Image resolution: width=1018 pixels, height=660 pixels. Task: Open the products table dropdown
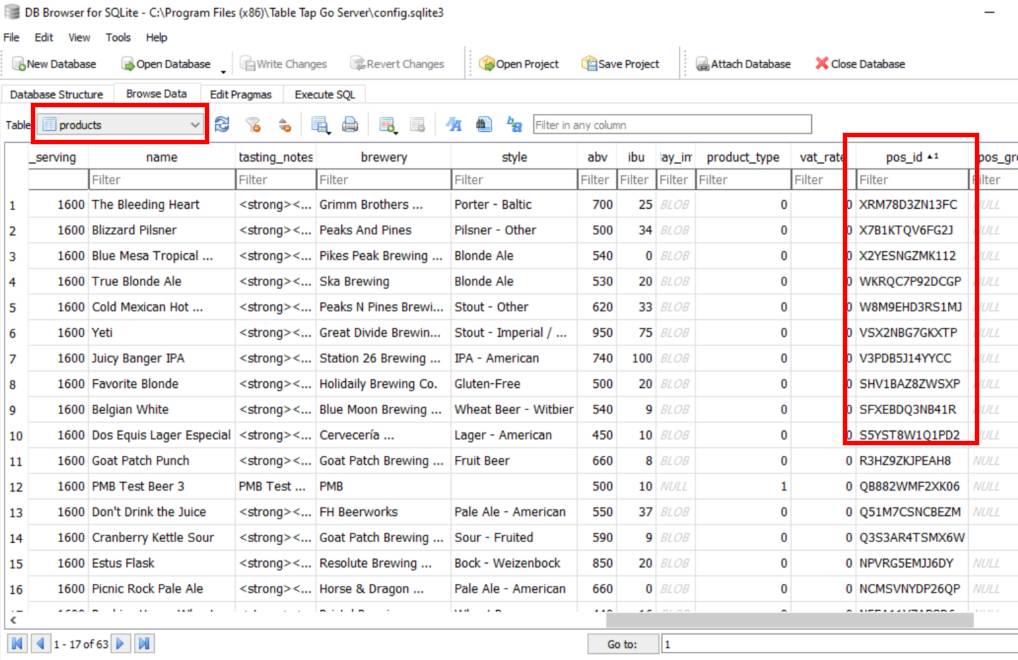[x=121, y=125]
